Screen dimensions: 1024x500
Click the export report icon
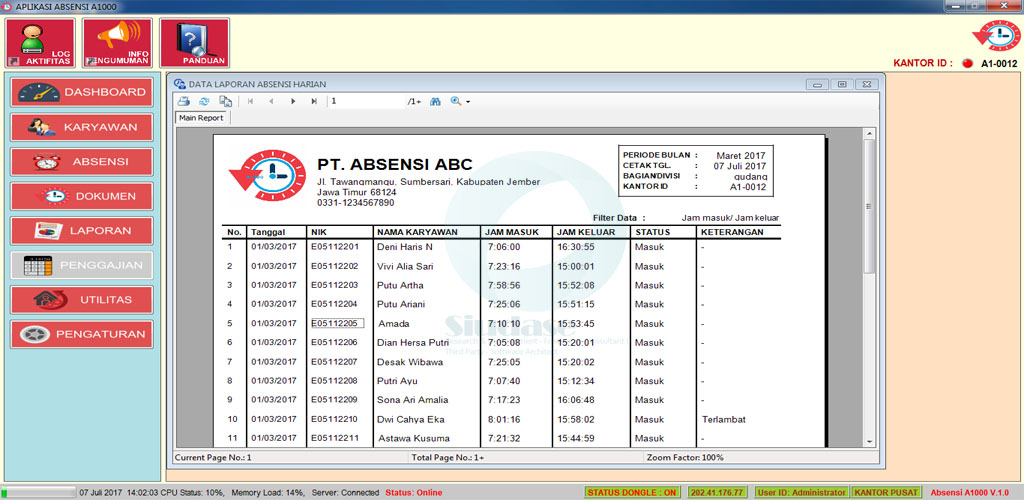[226, 101]
